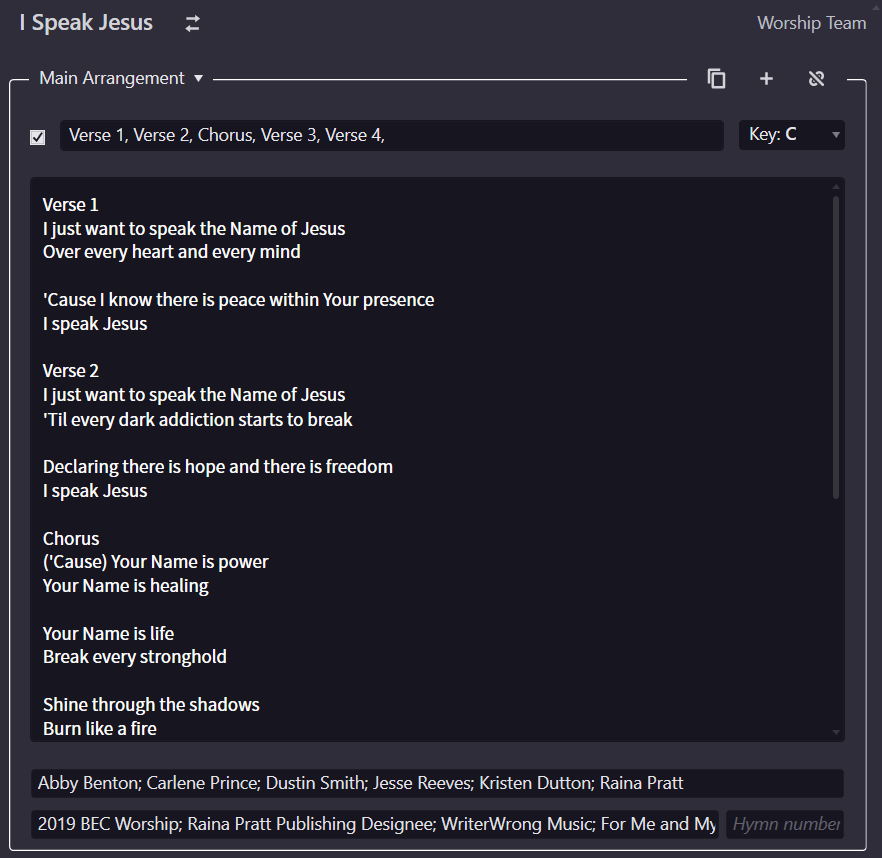Click line ''Til every dark addiction starts to break'

pyautogui.click(x=197, y=420)
